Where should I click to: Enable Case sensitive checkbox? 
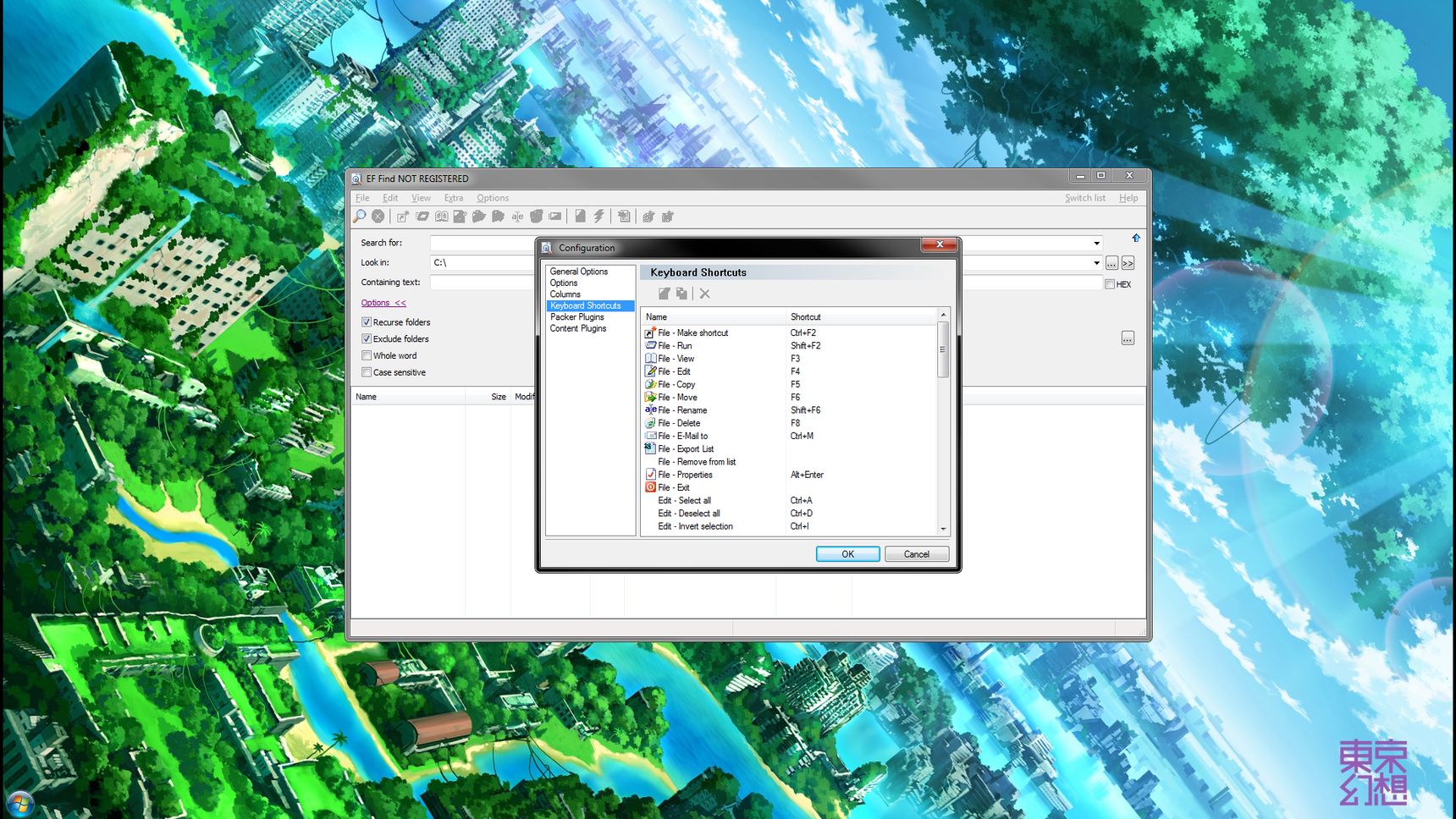pyautogui.click(x=367, y=372)
